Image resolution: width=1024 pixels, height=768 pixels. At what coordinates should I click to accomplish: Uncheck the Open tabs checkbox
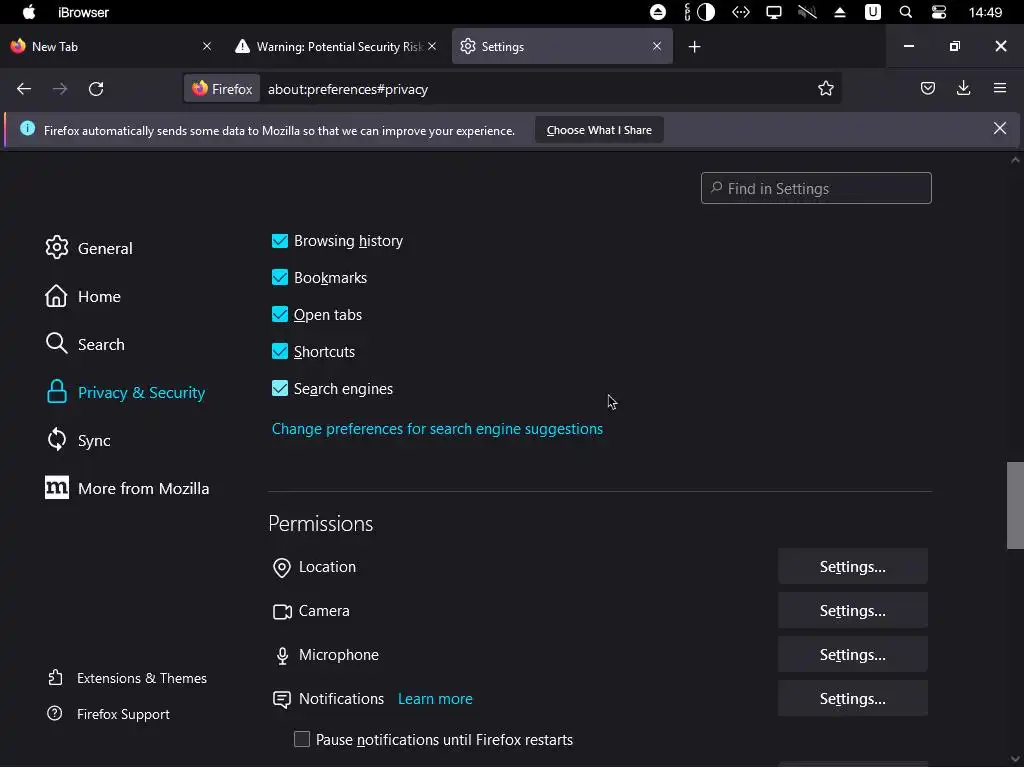pyautogui.click(x=280, y=315)
